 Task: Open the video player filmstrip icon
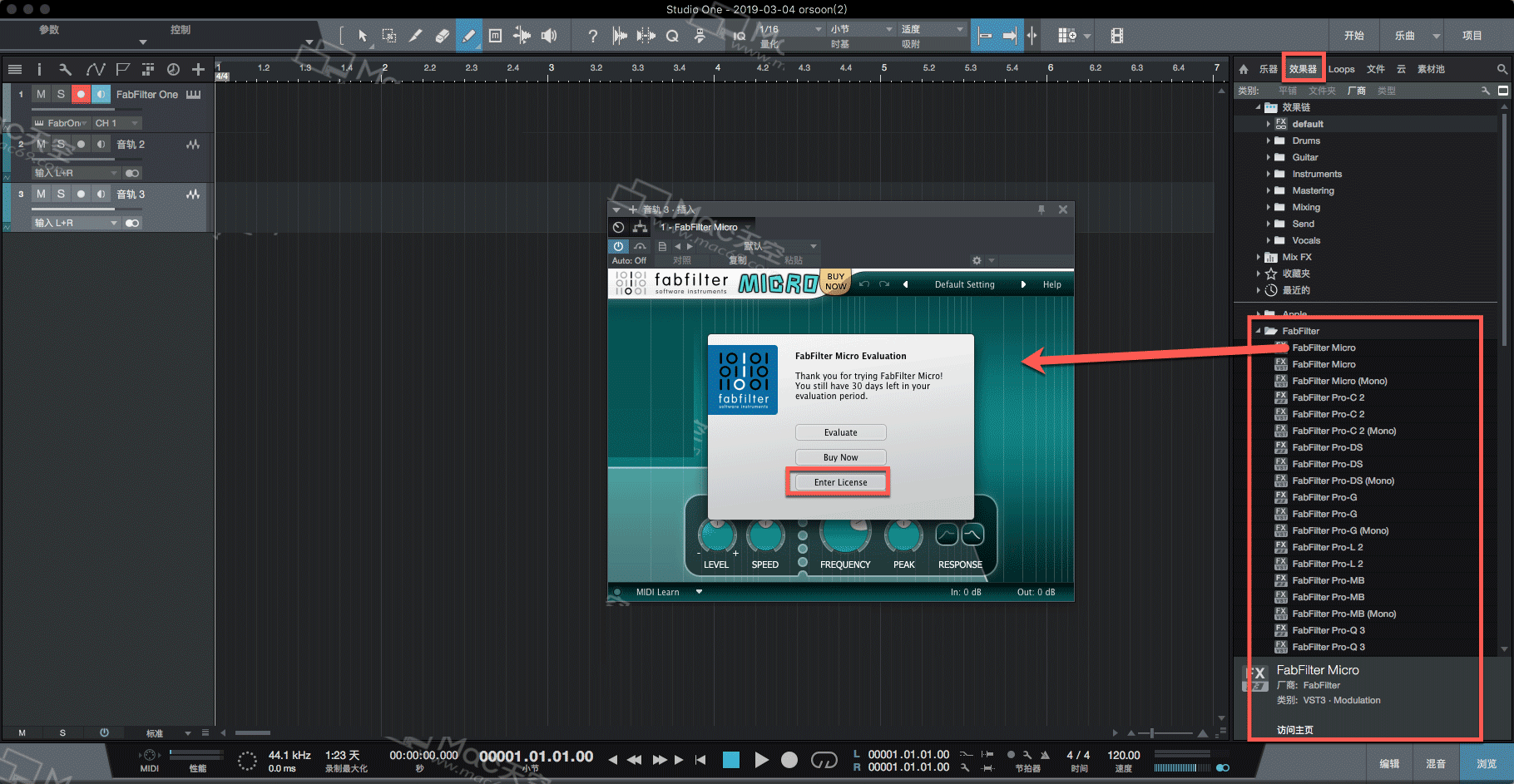click(1117, 36)
